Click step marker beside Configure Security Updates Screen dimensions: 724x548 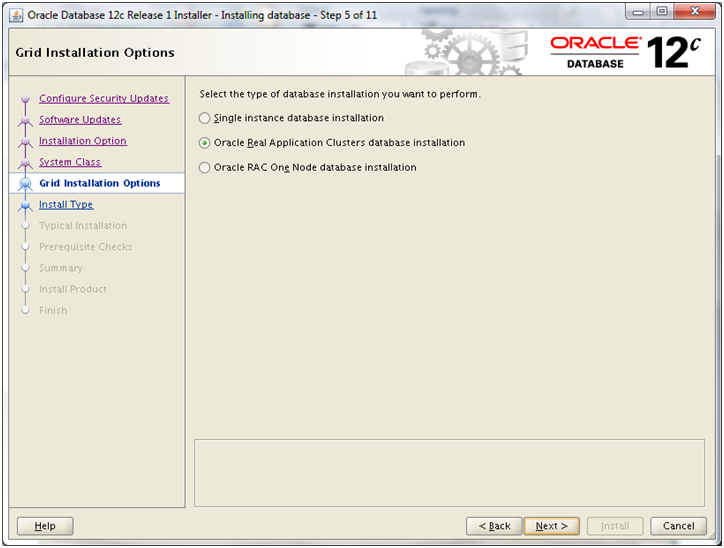point(25,99)
